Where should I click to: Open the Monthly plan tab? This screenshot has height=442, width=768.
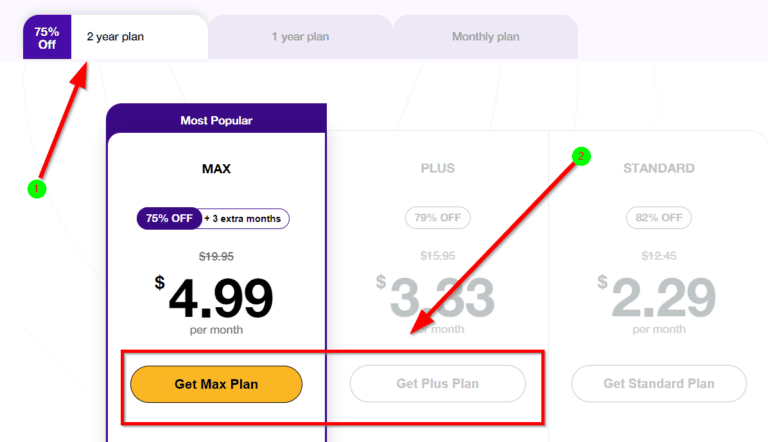[x=485, y=37]
